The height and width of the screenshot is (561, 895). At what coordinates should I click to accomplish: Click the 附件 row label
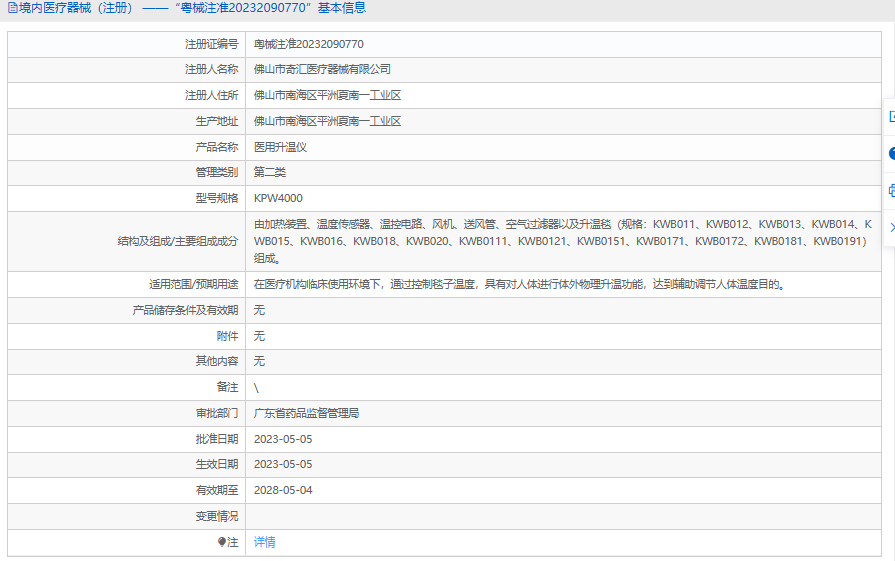[227, 336]
